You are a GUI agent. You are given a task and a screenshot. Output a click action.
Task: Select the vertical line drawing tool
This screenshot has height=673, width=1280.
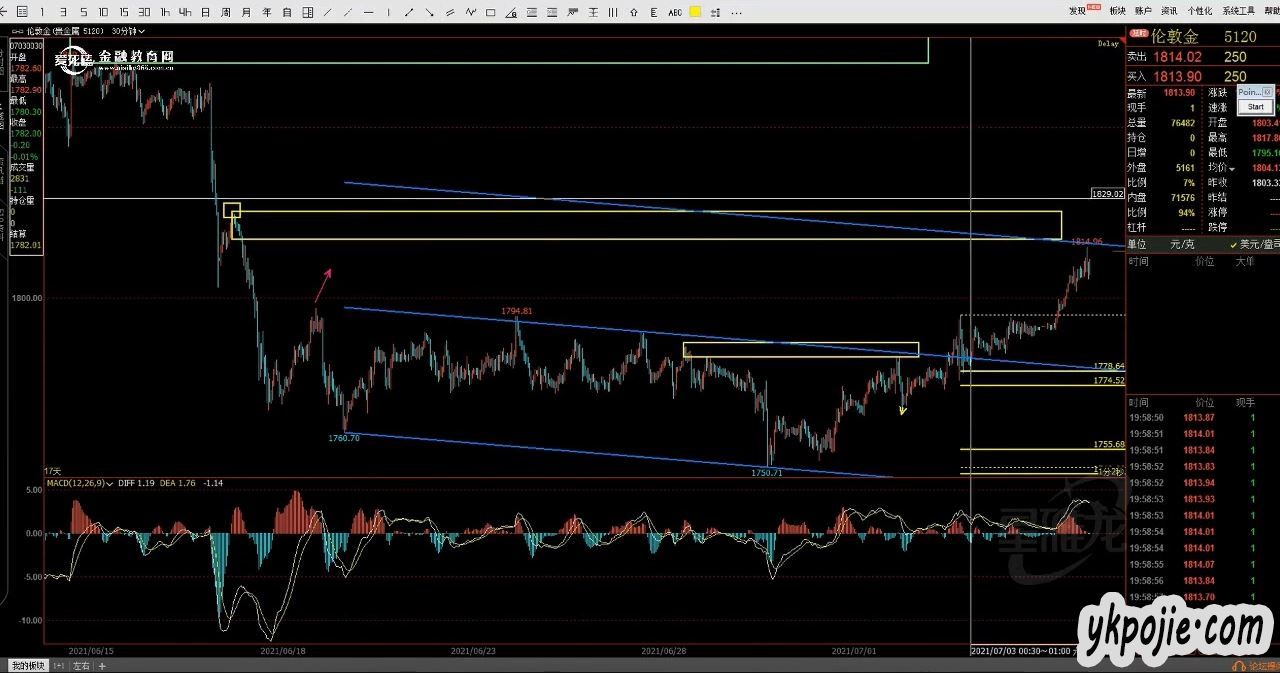coord(389,12)
